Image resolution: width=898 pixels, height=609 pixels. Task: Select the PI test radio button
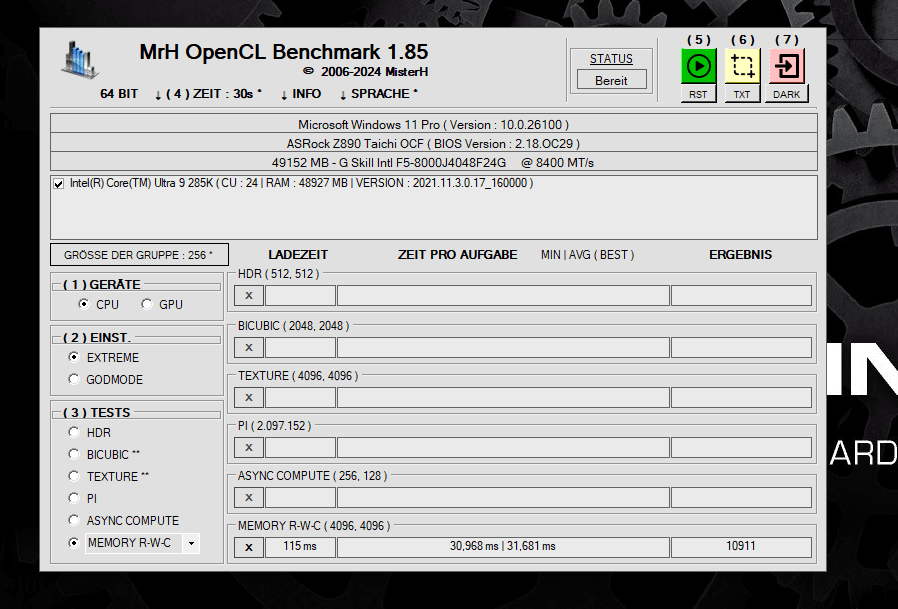coord(73,498)
